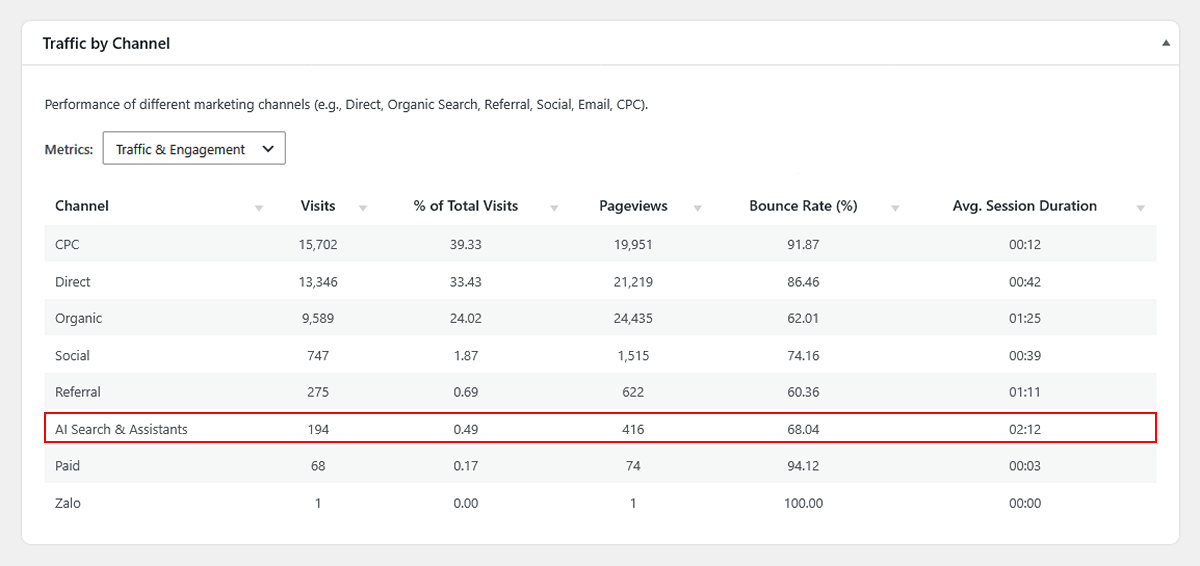Click Direct pageviews value 21,219
This screenshot has height=566, width=1200.
(x=633, y=282)
